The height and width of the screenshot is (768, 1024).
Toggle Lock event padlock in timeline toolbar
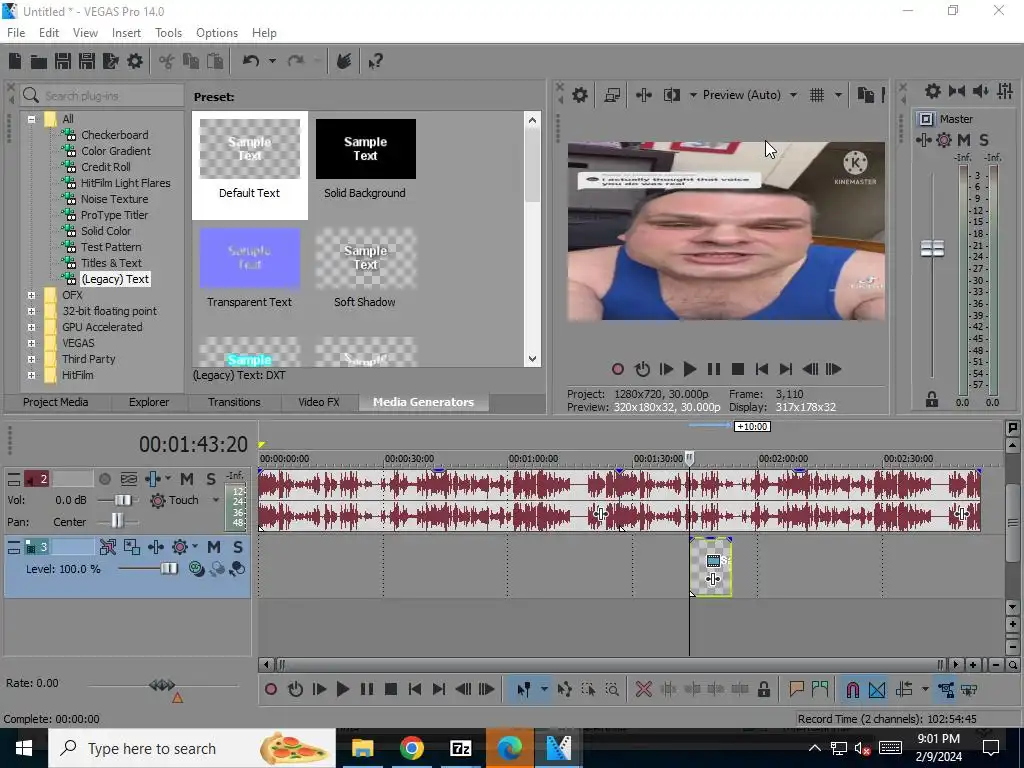tap(763, 689)
